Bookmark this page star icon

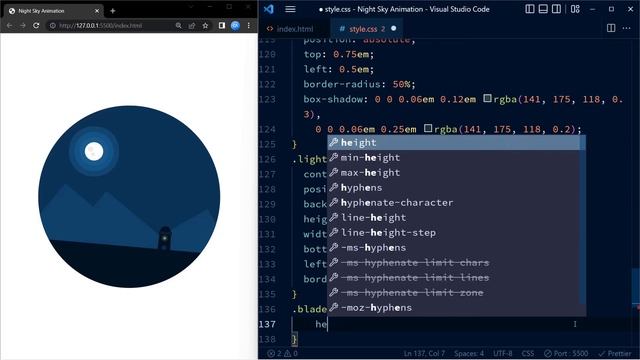pyautogui.click(x=205, y=25)
